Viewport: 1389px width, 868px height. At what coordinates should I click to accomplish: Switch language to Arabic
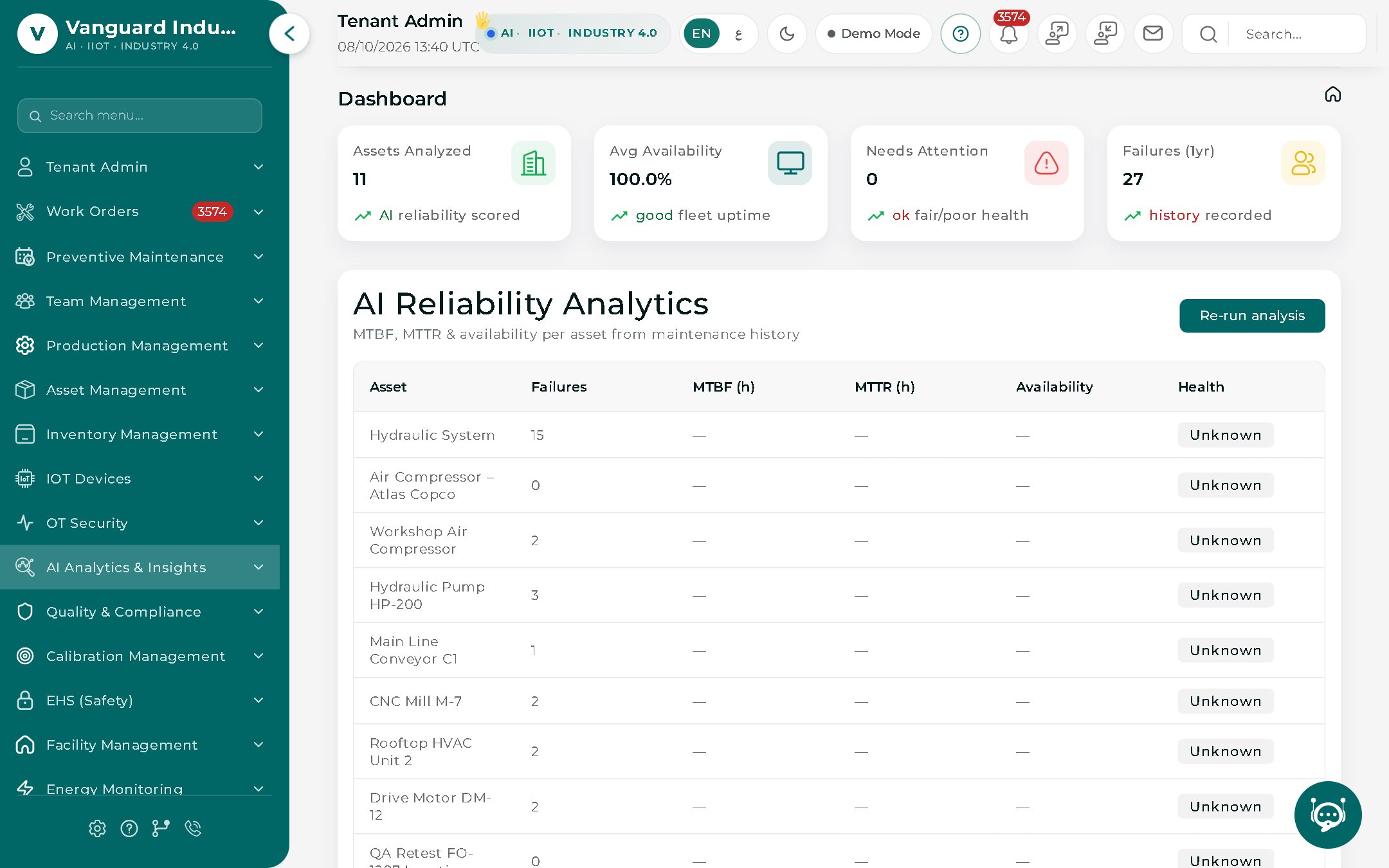(738, 33)
